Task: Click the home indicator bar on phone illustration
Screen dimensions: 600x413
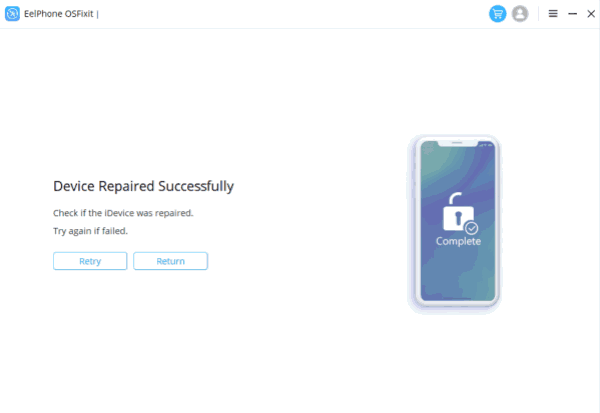Action: 457,298
